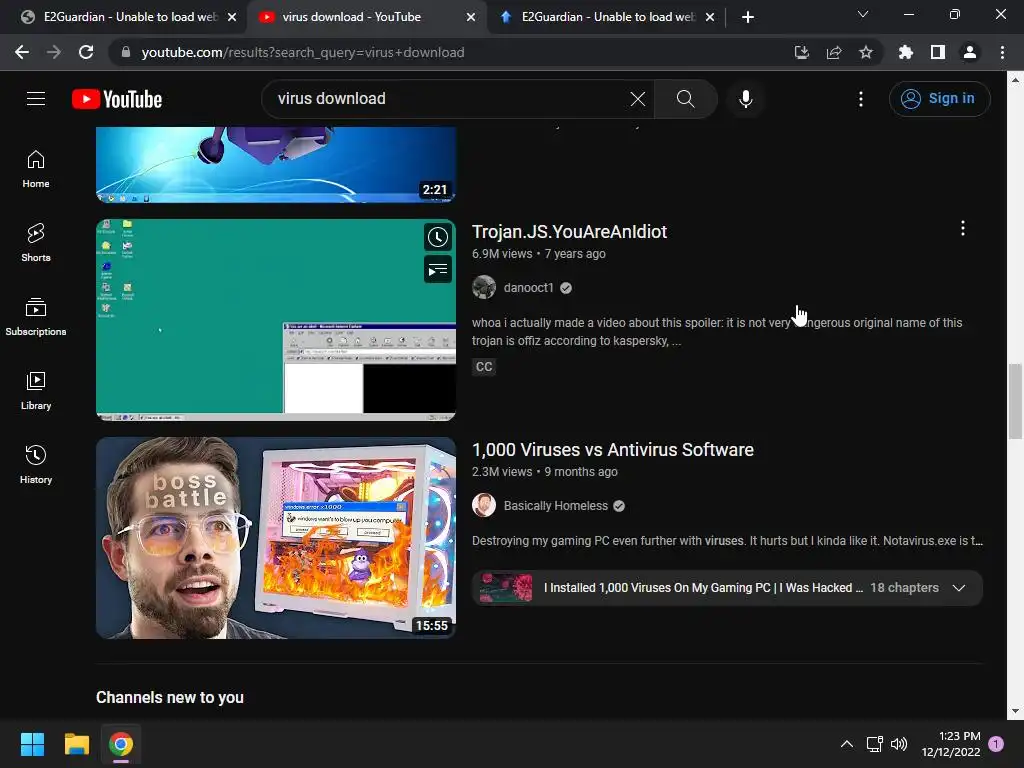The height and width of the screenshot is (768, 1024).
Task: Open options menu for Trojan.JS.YouAreAnIdiot video
Action: coord(963,228)
